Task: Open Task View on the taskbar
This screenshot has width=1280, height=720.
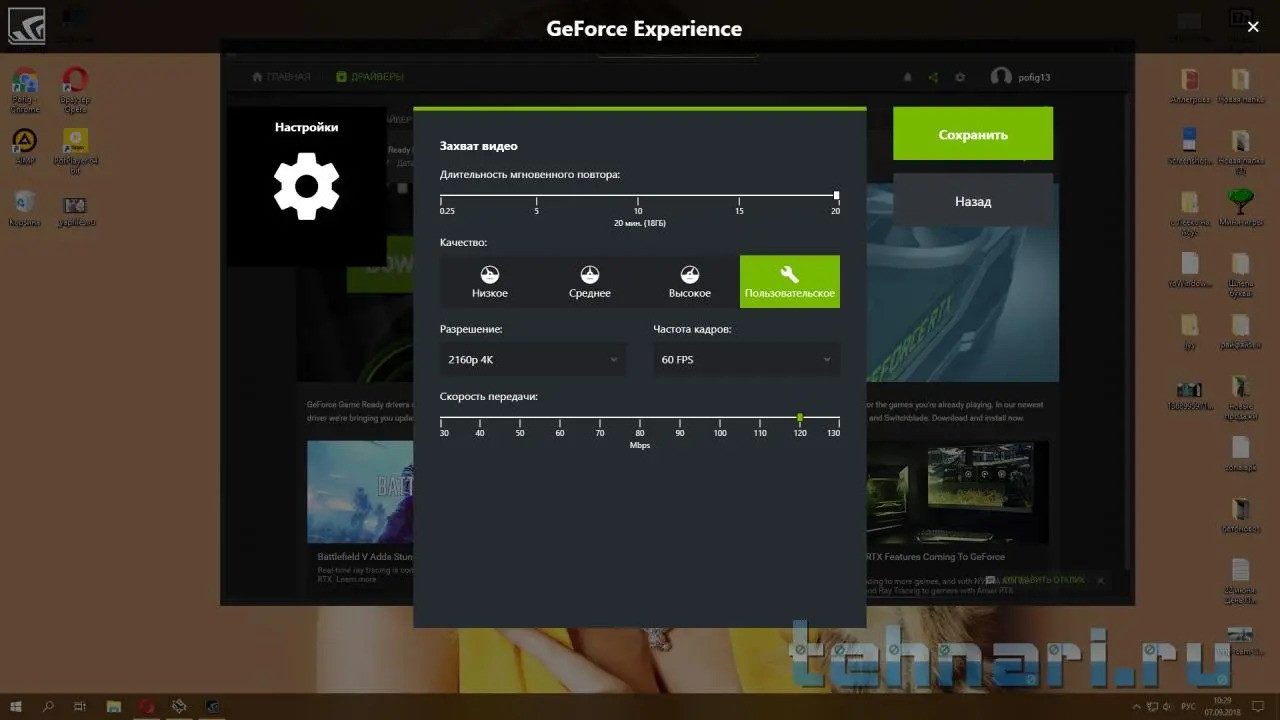Action: tap(80, 706)
